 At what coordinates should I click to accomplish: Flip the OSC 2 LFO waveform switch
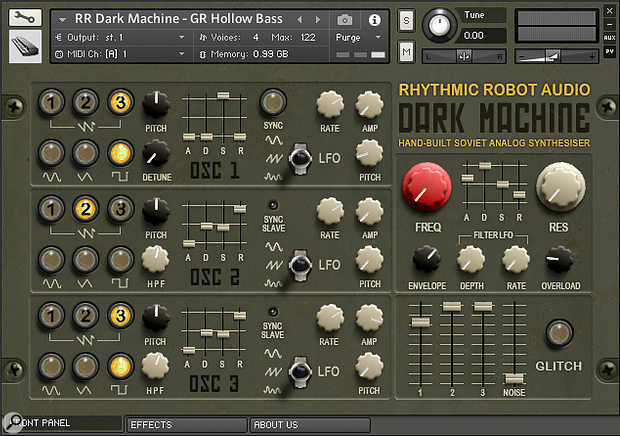pyautogui.click(x=300, y=265)
